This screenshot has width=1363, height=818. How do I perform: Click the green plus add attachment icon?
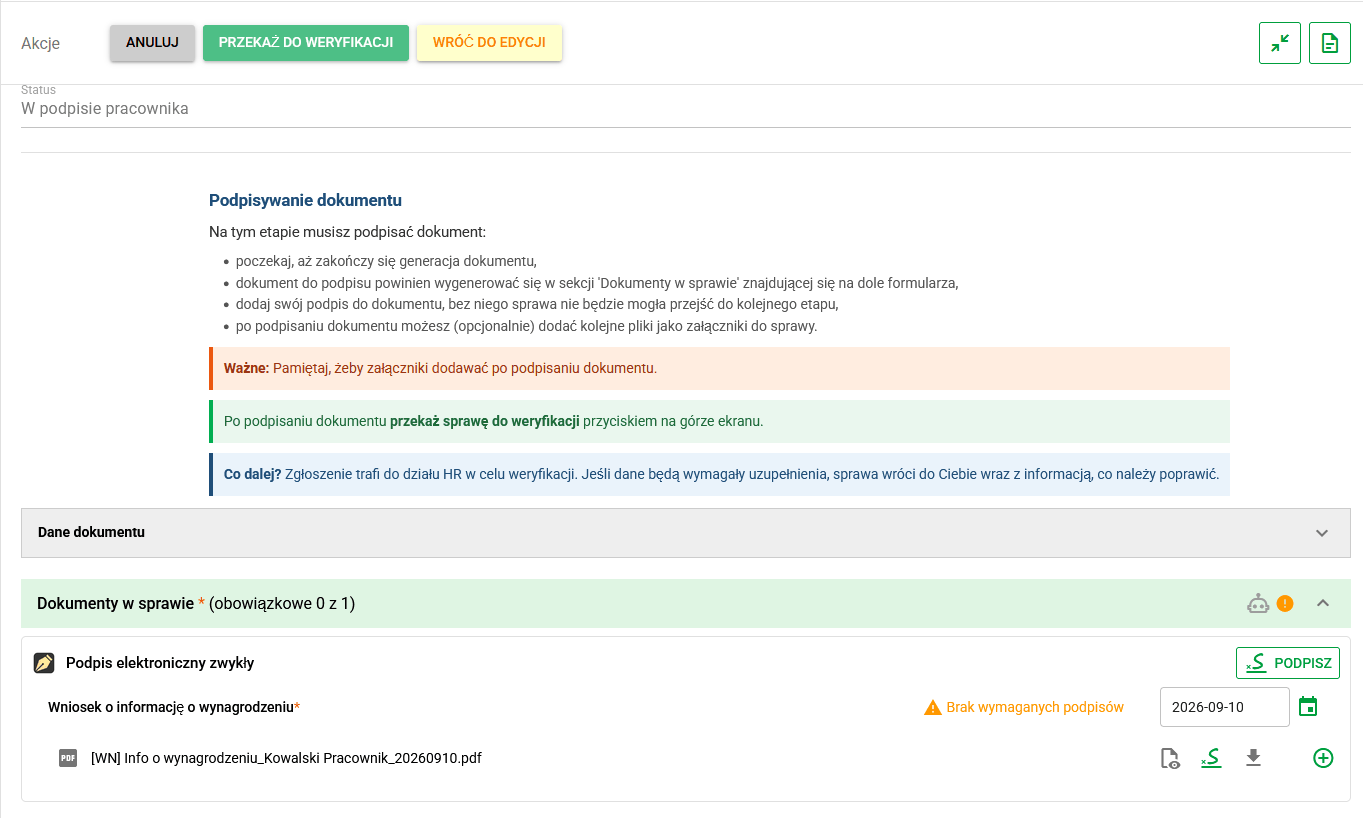(1323, 758)
